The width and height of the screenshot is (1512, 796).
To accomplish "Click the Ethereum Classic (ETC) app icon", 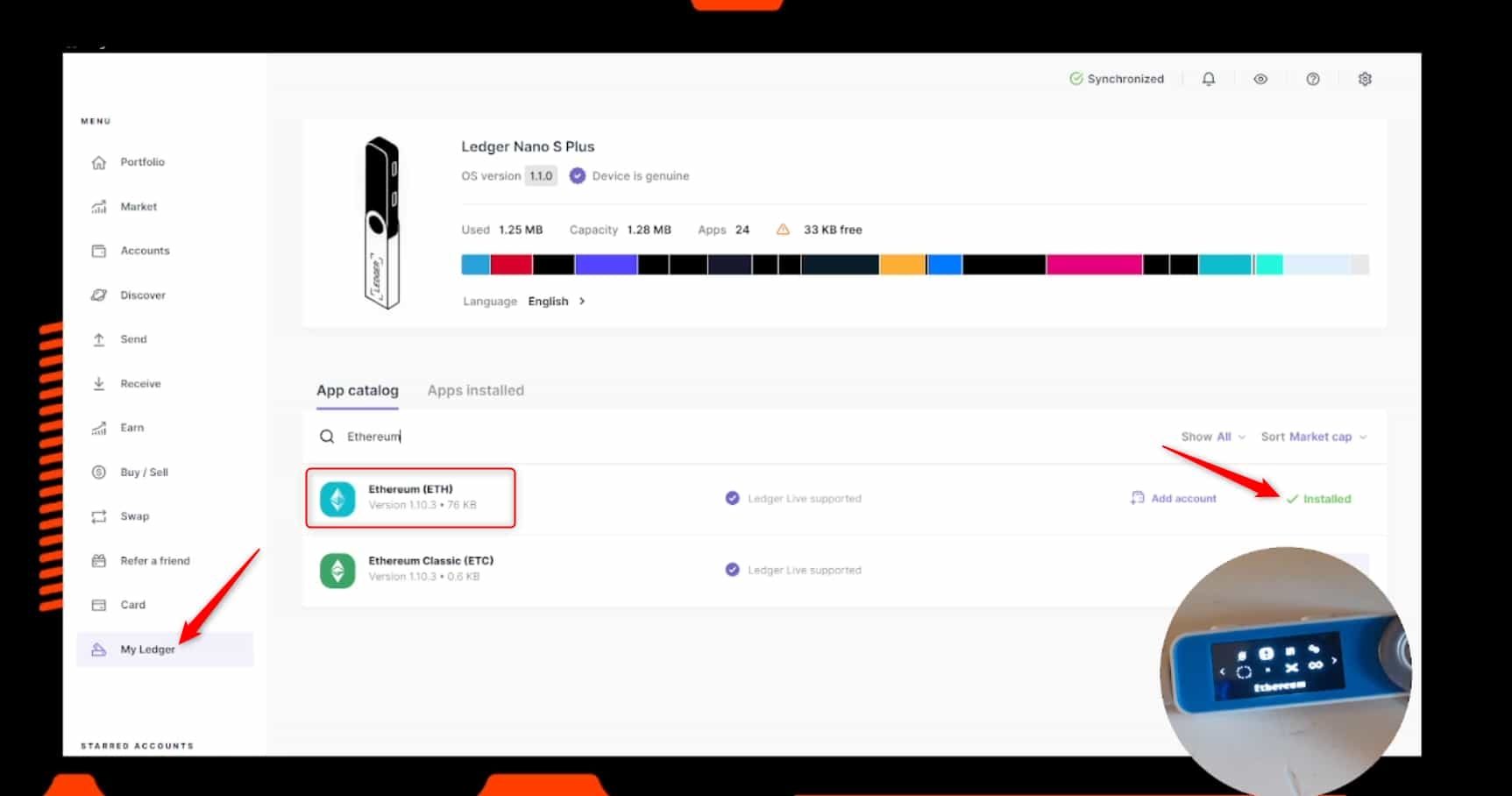I will (337, 571).
